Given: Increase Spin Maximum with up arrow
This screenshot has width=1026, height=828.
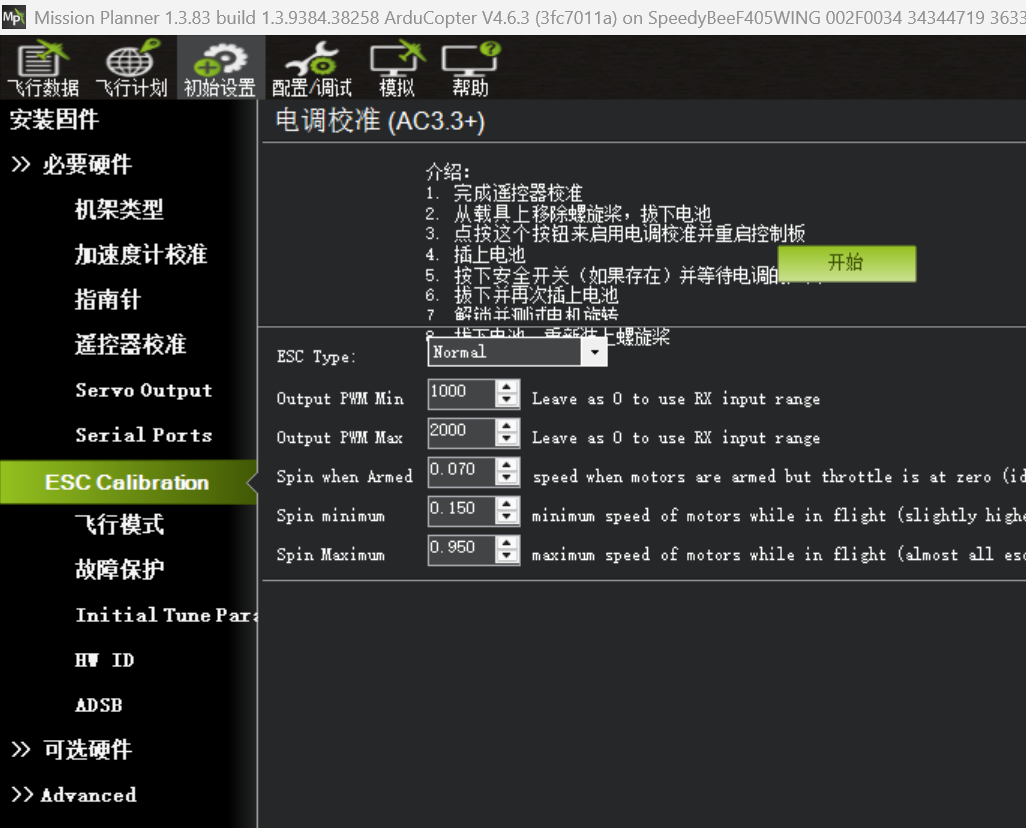Looking at the screenshot, I should pos(506,543).
